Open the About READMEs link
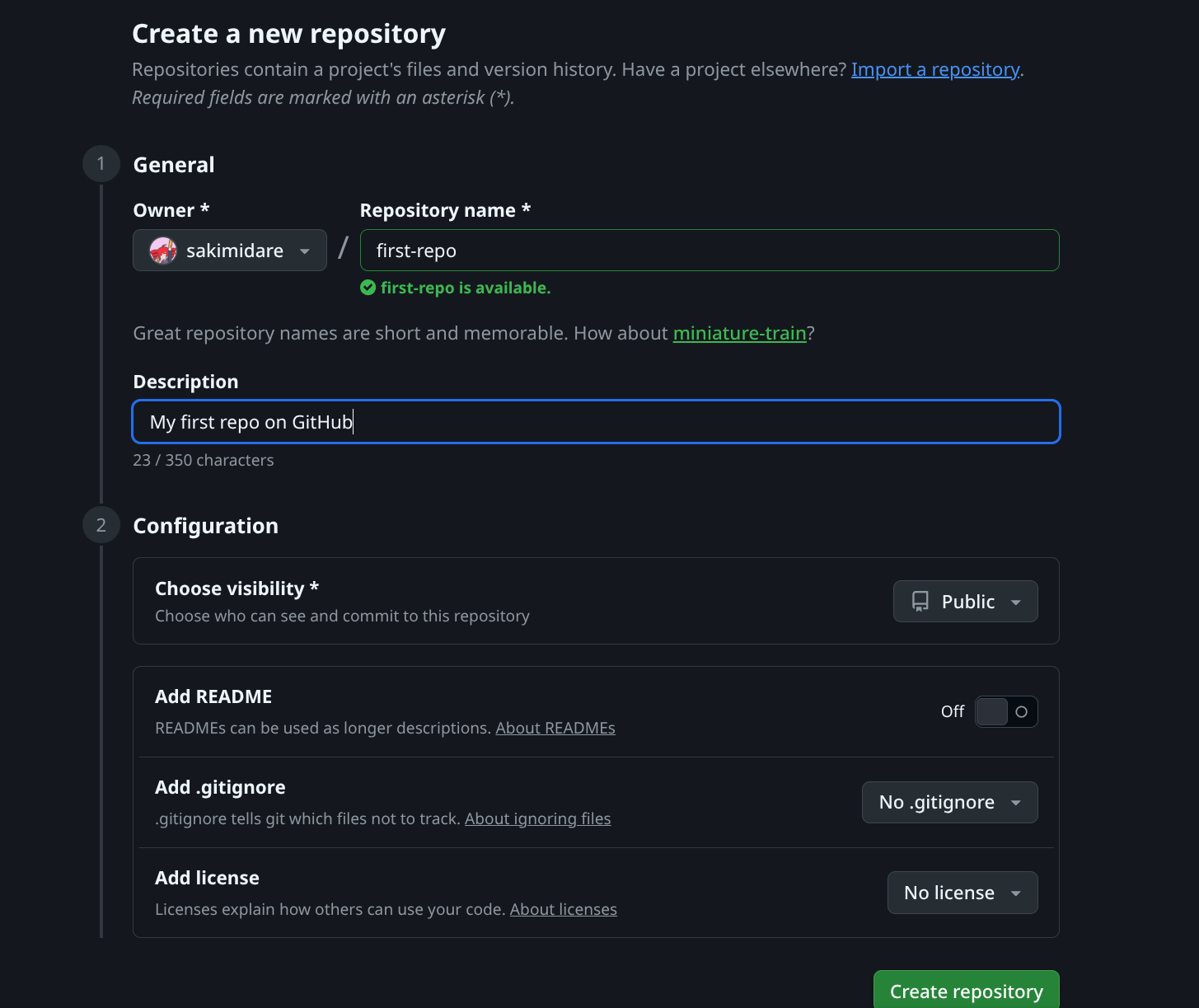1199x1008 pixels. [555, 728]
